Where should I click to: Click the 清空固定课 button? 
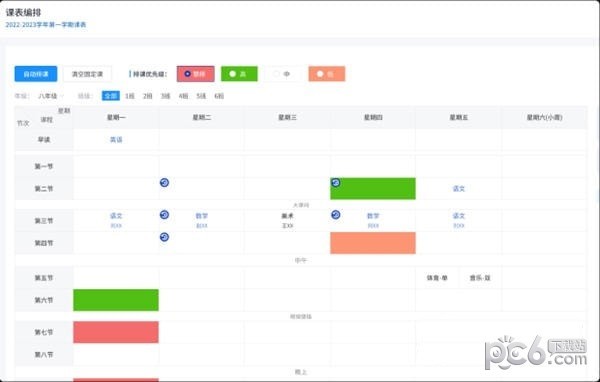(87, 74)
